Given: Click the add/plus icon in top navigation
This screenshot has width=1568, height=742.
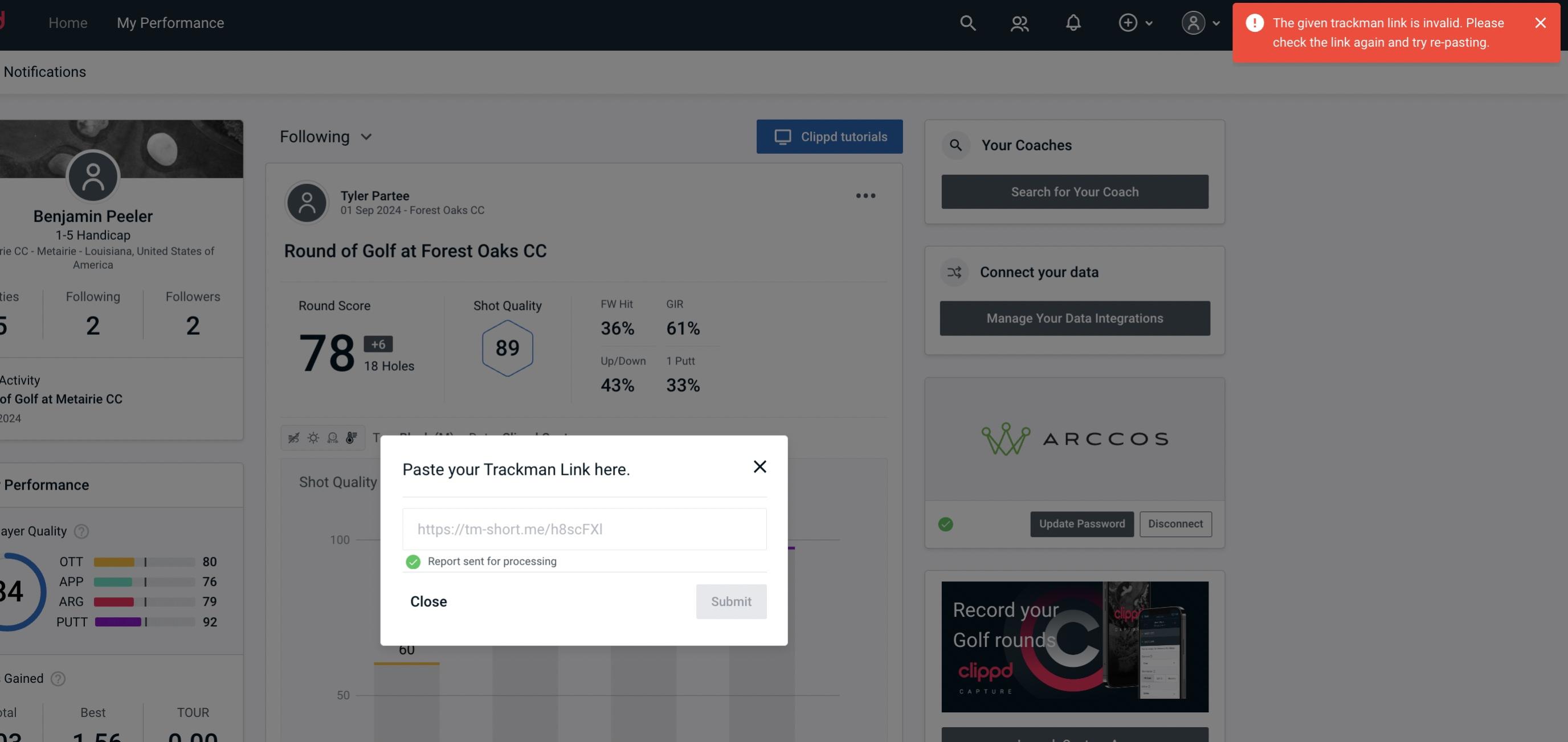Looking at the screenshot, I should click(x=1128, y=22).
